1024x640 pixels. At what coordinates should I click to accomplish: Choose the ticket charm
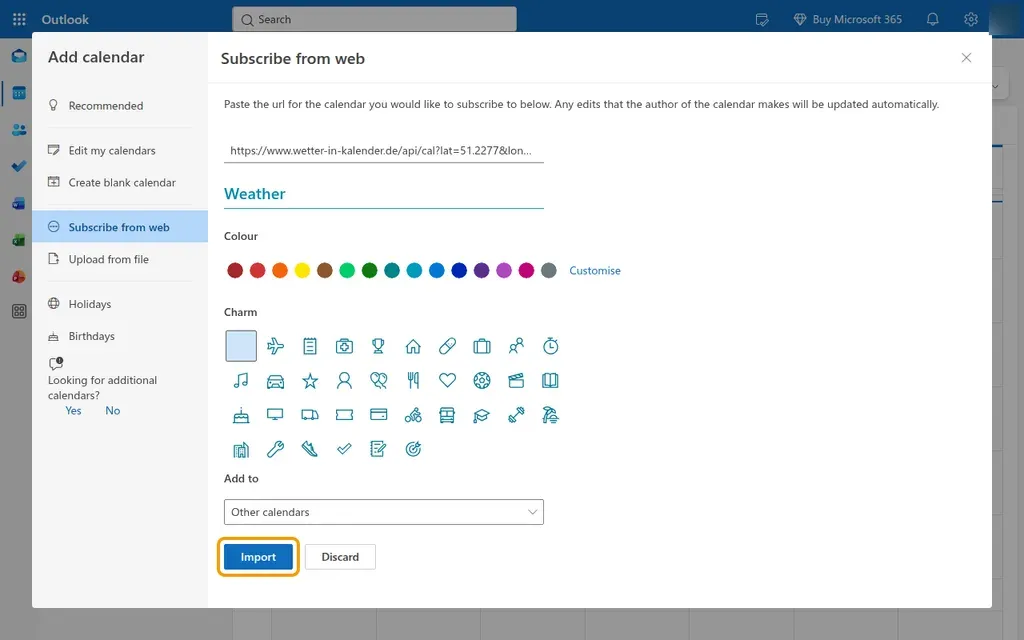344,415
